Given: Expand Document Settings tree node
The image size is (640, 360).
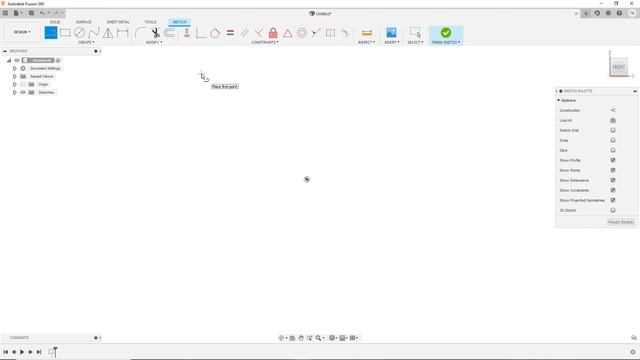Looking at the screenshot, I should pos(15,69).
